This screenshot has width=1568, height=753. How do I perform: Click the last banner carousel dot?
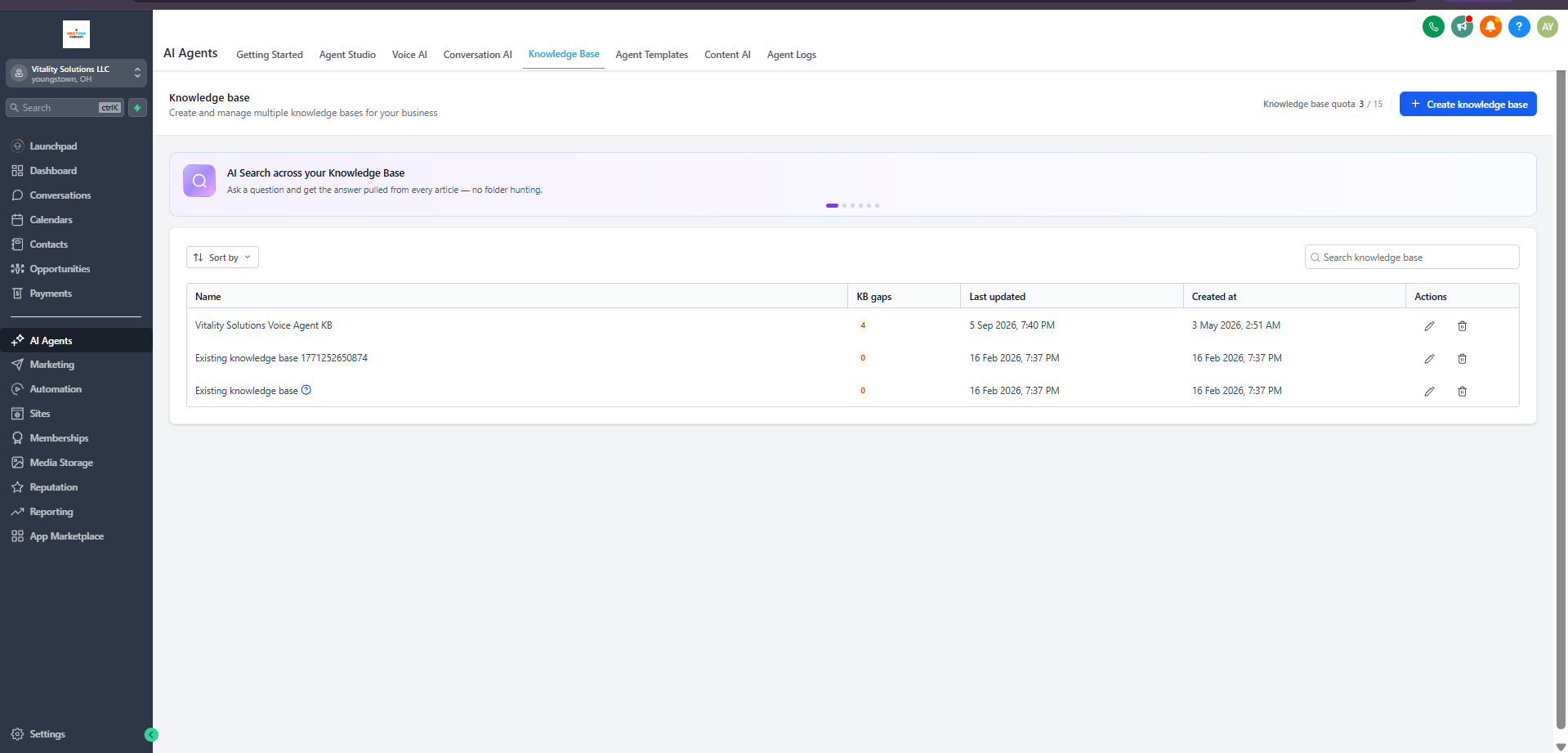[x=877, y=205]
